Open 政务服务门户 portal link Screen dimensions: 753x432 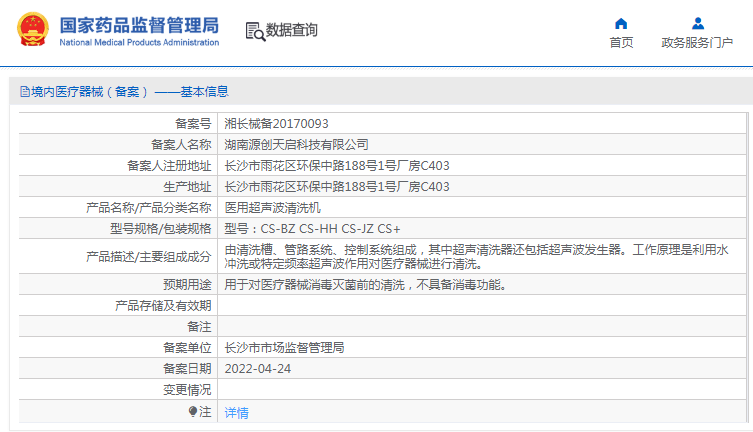tap(697, 43)
